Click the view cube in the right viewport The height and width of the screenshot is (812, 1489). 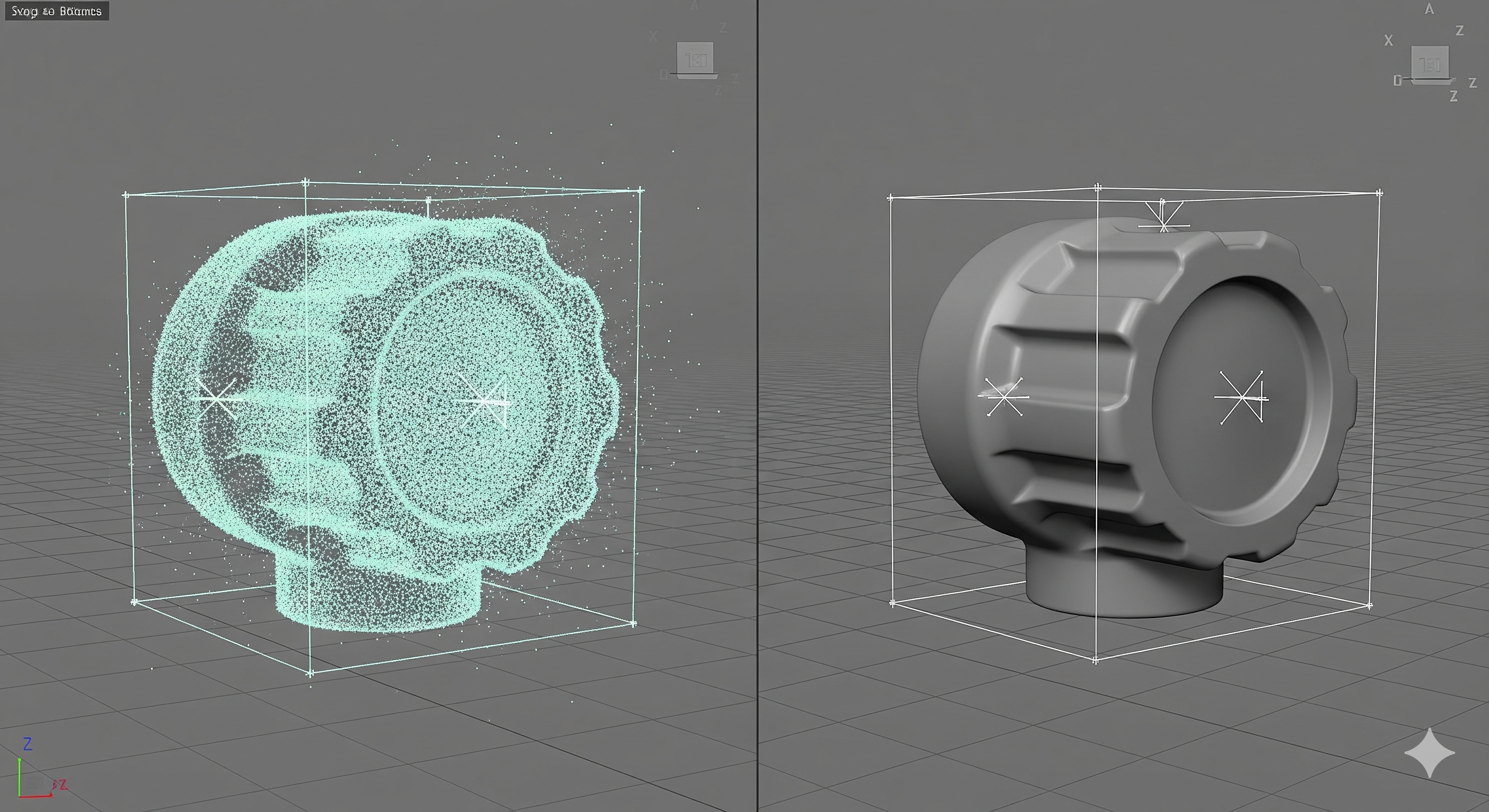point(1429,63)
